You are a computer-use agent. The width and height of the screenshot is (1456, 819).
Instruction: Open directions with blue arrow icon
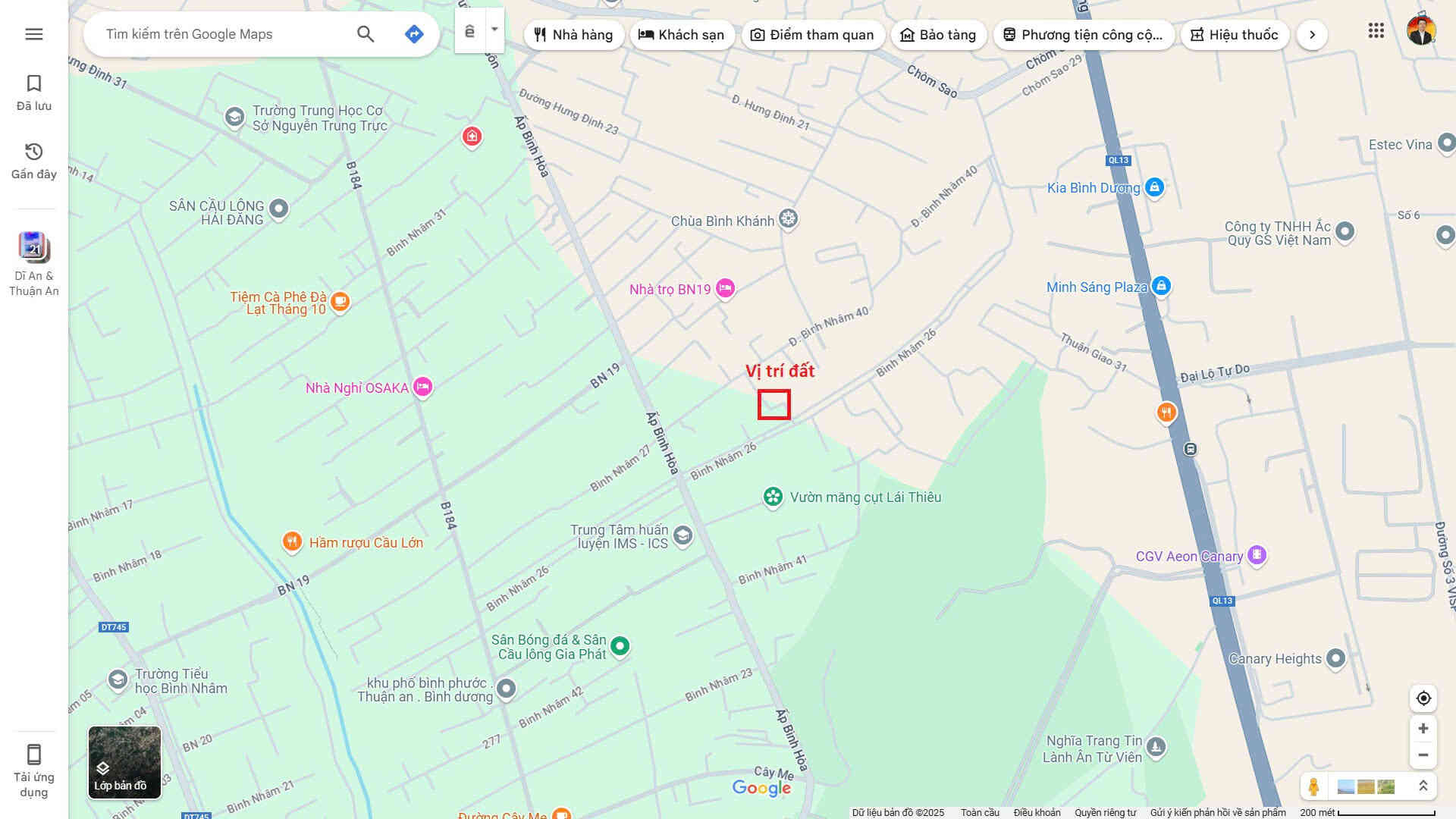[414, 34]
